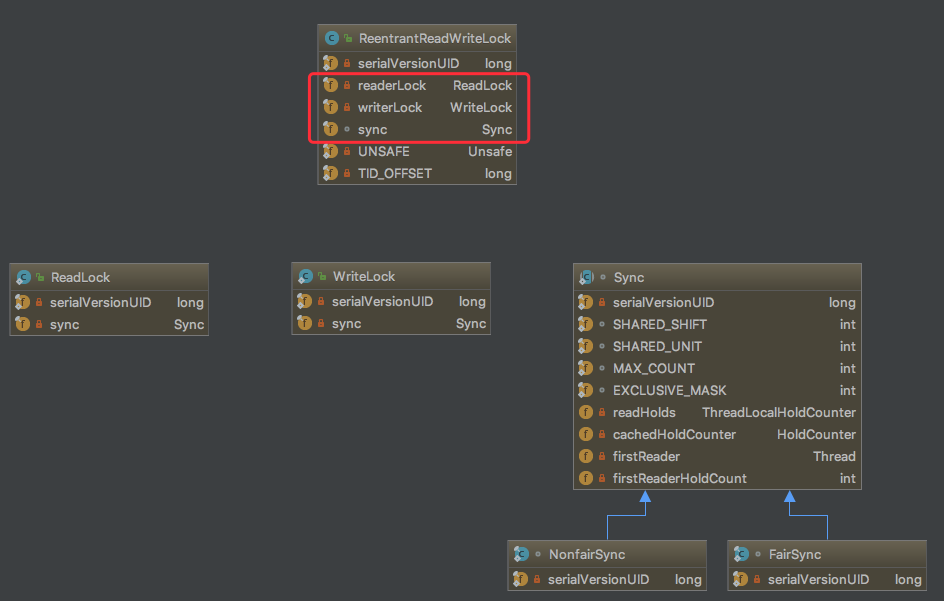Select the NonfairSync node title

click(x=587, y=554)
